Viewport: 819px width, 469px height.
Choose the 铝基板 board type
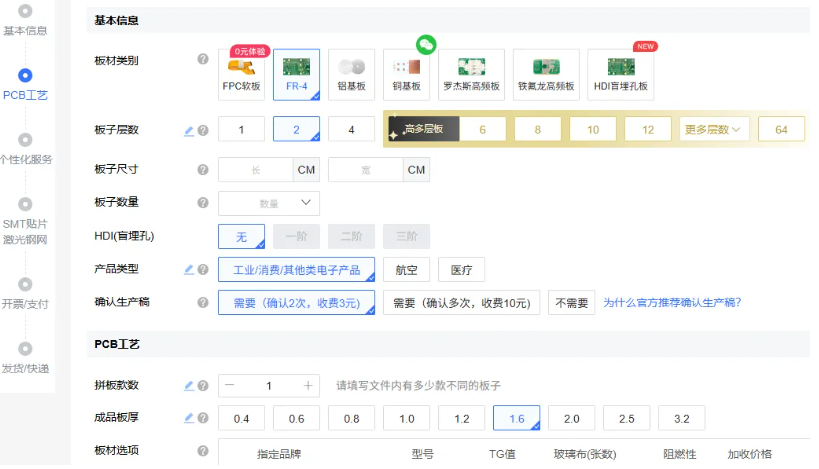[x=351, y=75]
